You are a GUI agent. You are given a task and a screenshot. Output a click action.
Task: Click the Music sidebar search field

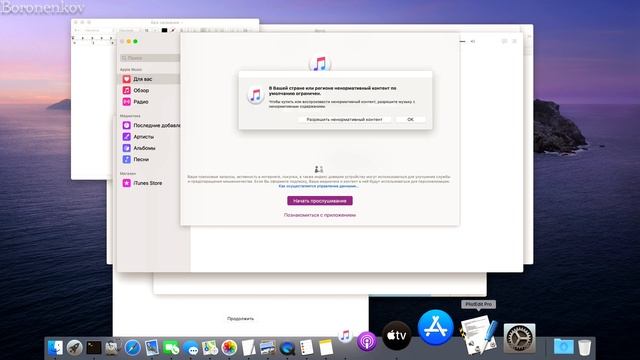tap(150, 58)
